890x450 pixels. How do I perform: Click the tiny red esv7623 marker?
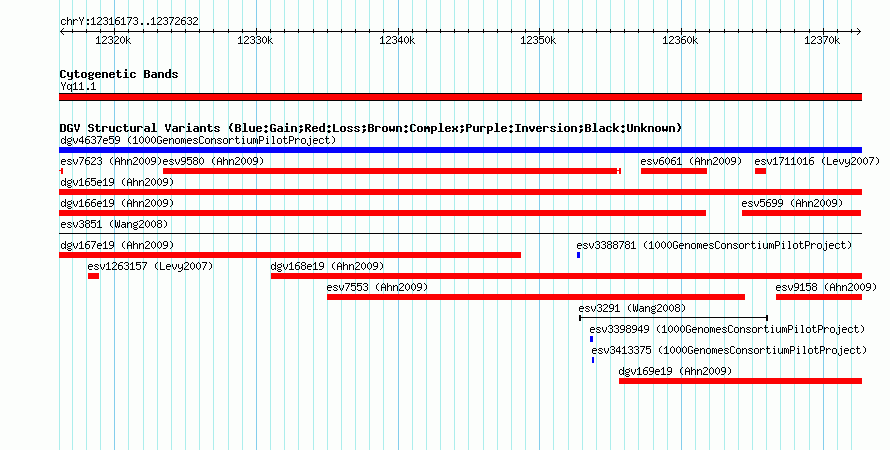[x=61, y=171]
